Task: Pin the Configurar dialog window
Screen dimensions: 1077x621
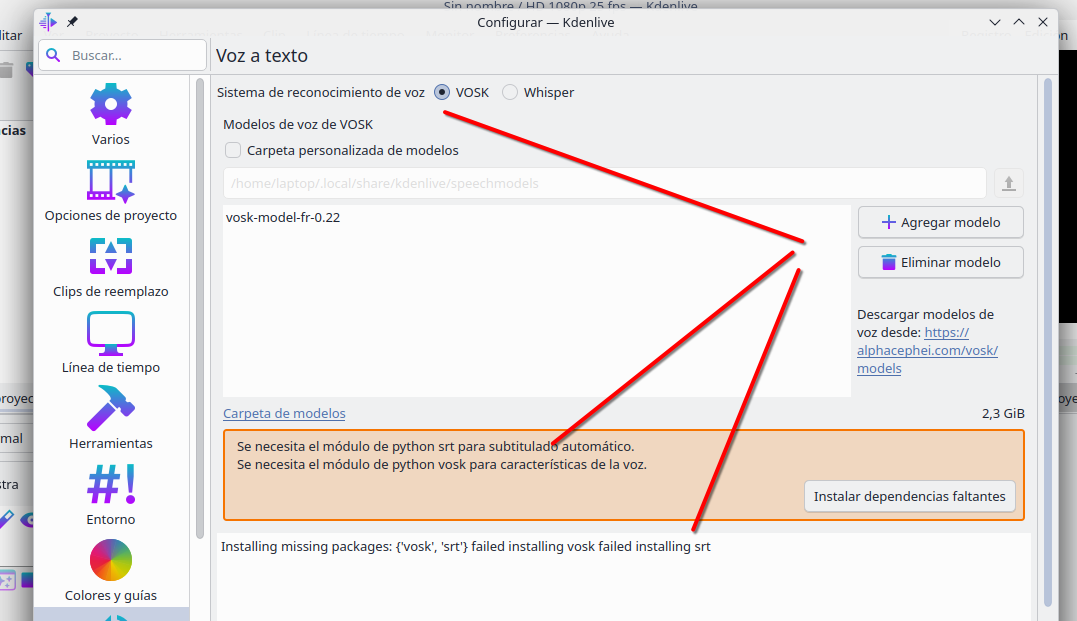Action: coord(72,22)
